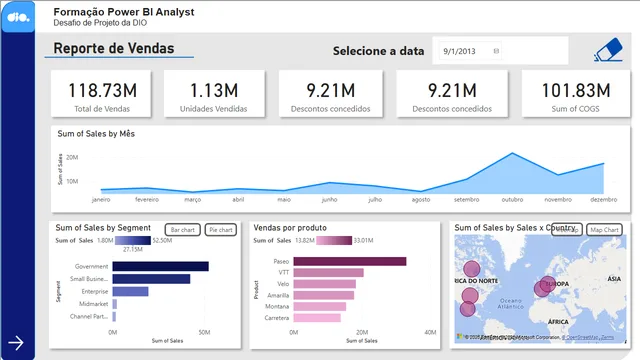Select the Enterprise segment bar

(x=130, y=291)
